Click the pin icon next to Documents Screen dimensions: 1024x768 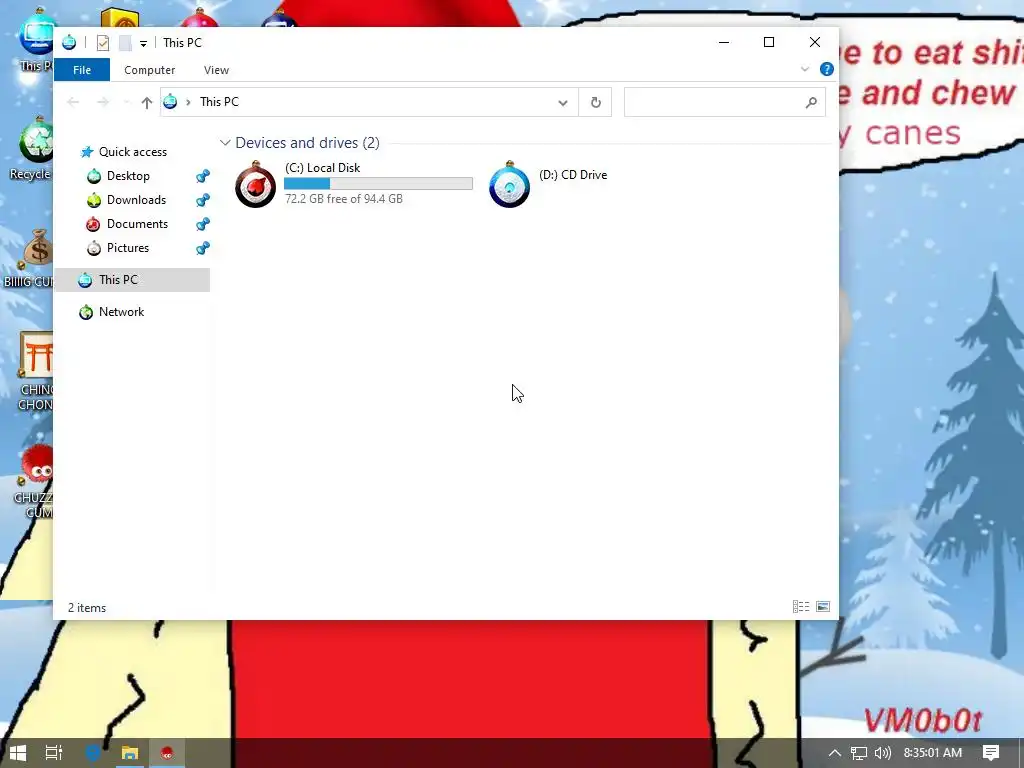203,224
